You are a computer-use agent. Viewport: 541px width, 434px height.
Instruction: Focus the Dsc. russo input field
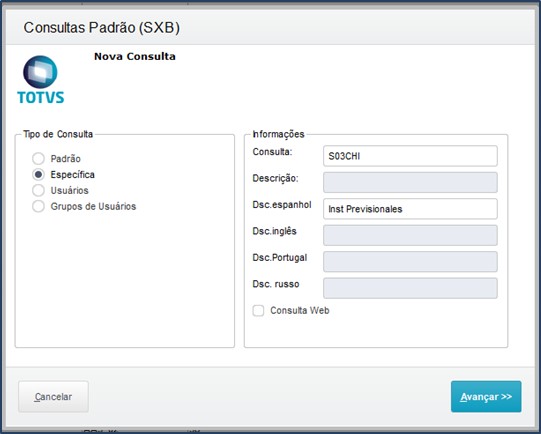coord(410,288)
